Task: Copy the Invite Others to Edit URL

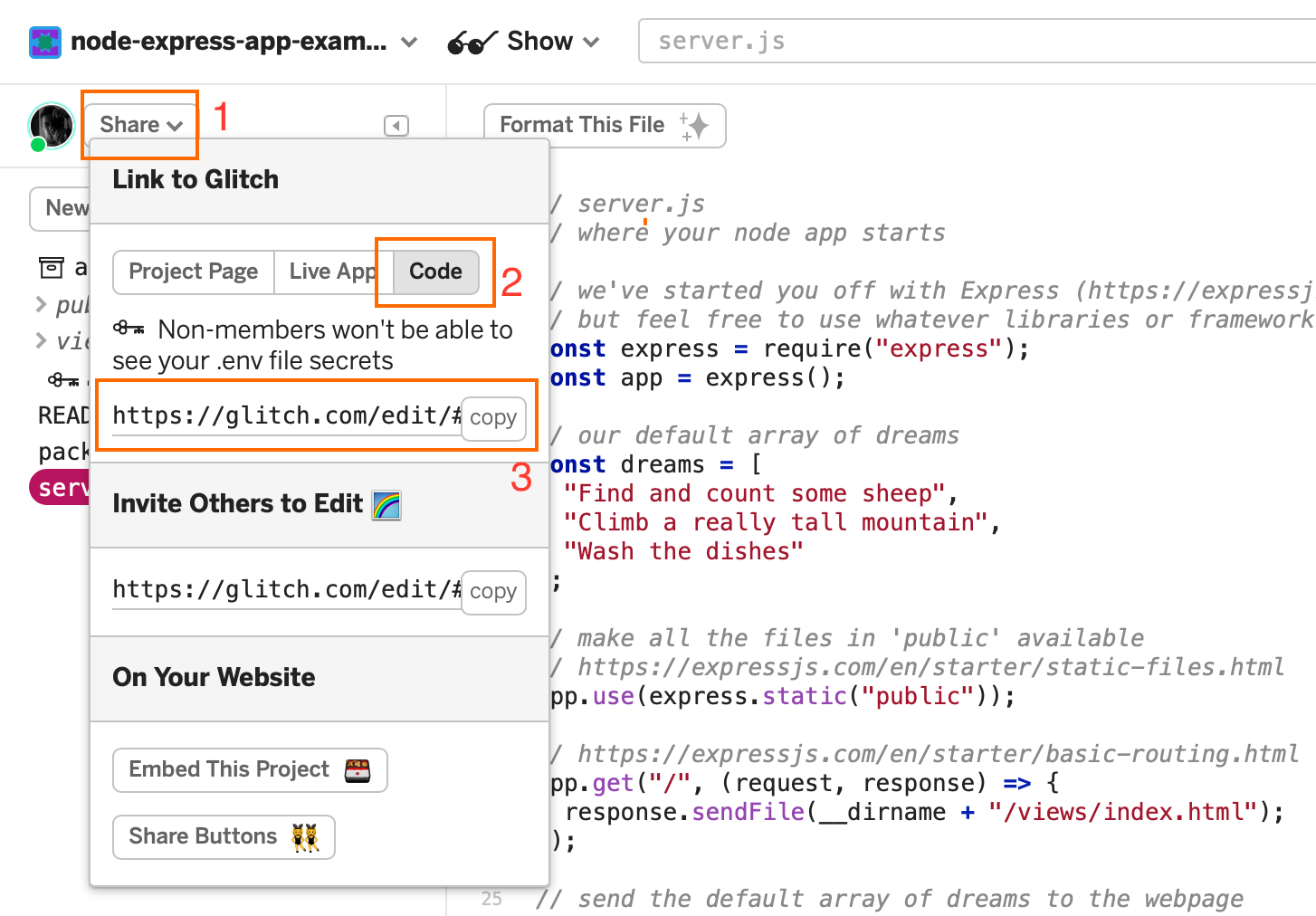Action: (493, 592)
